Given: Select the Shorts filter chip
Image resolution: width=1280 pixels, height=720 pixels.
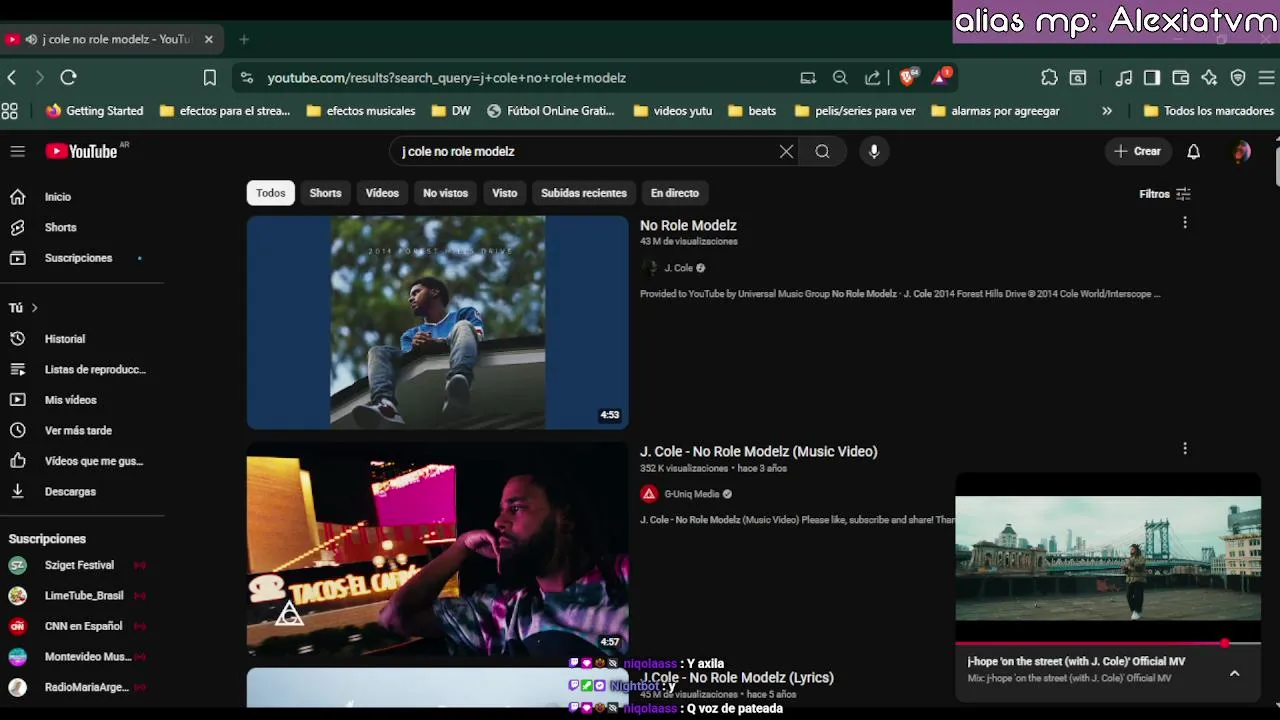Looking at the screenshot, I should pos(325,193).
